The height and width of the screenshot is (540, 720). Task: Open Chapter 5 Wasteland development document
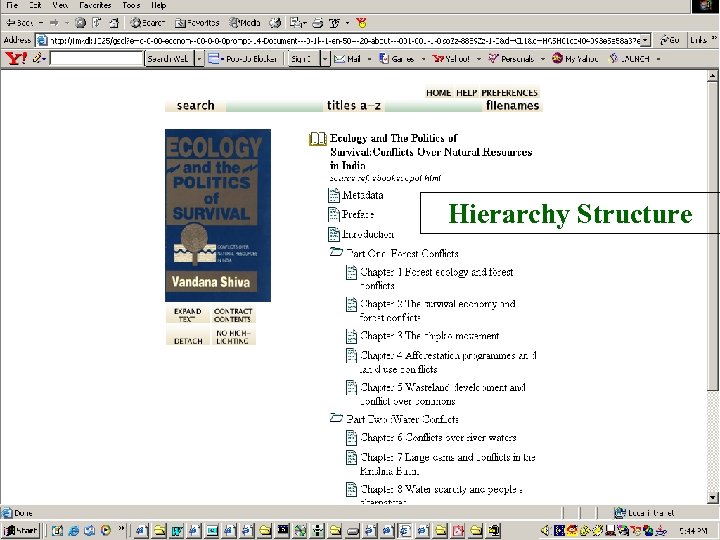click(351, 387)
